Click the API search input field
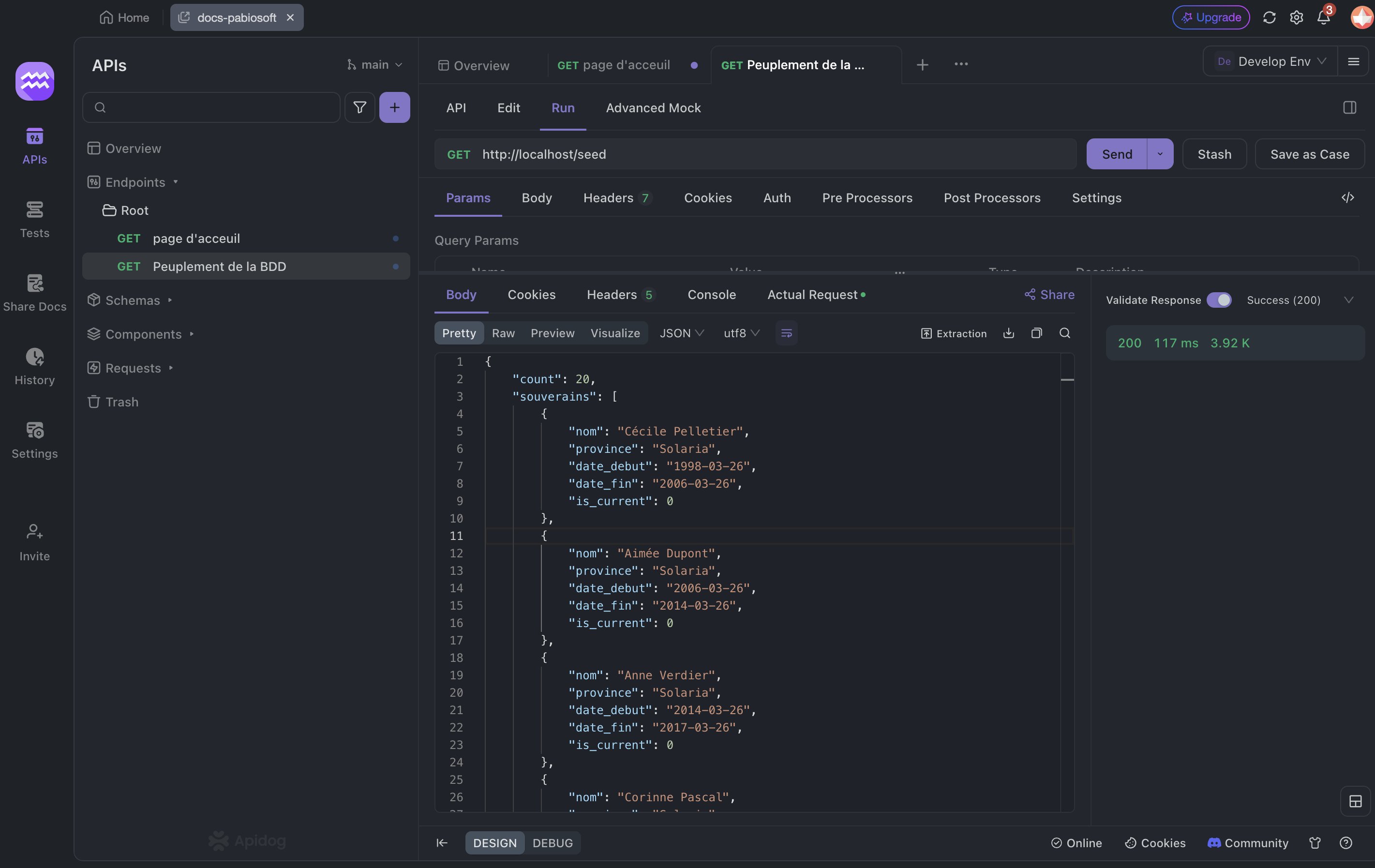 click(x=217, y=107)
